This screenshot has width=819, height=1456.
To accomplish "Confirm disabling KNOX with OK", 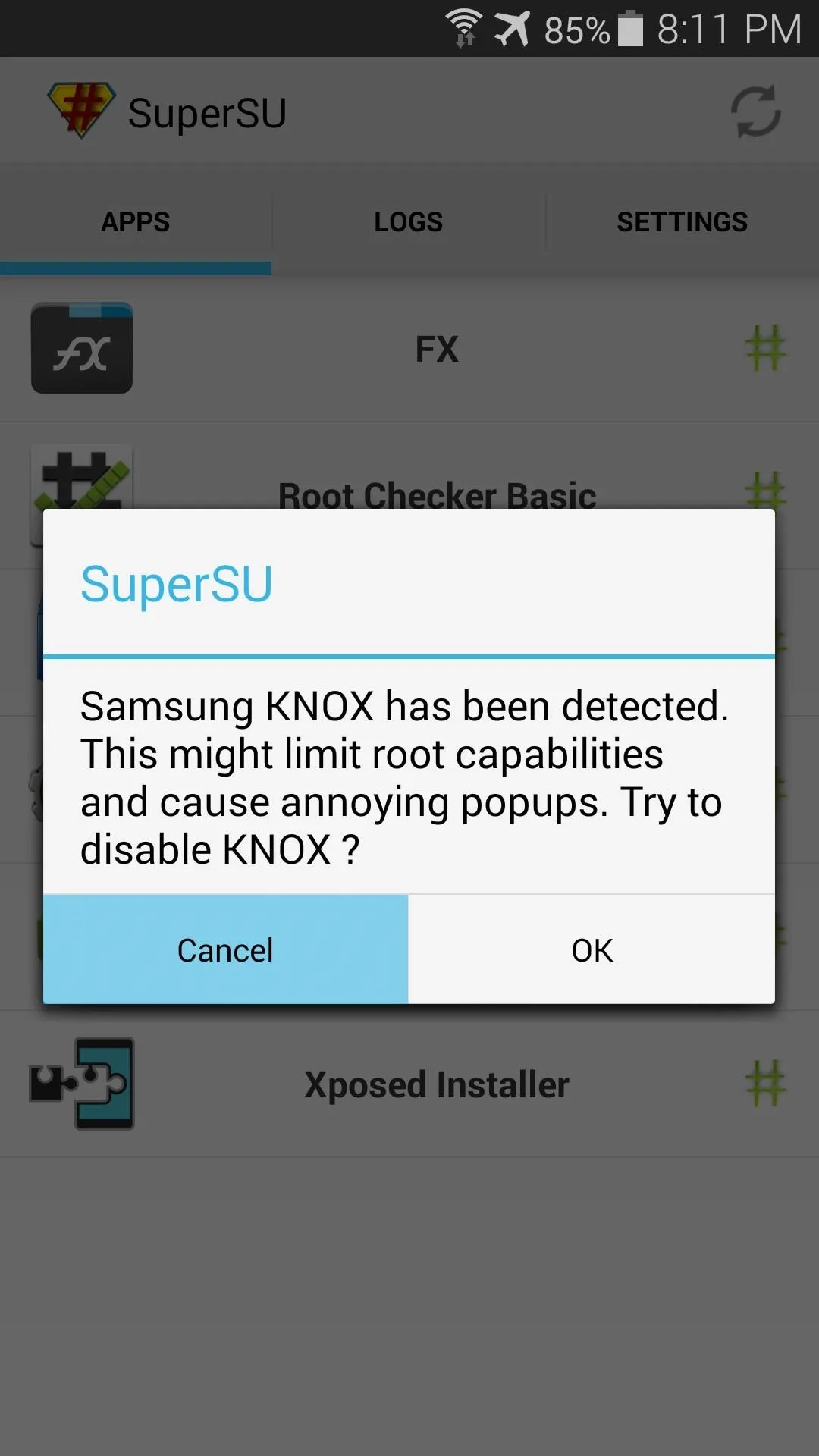I will [x=592, y=949].
